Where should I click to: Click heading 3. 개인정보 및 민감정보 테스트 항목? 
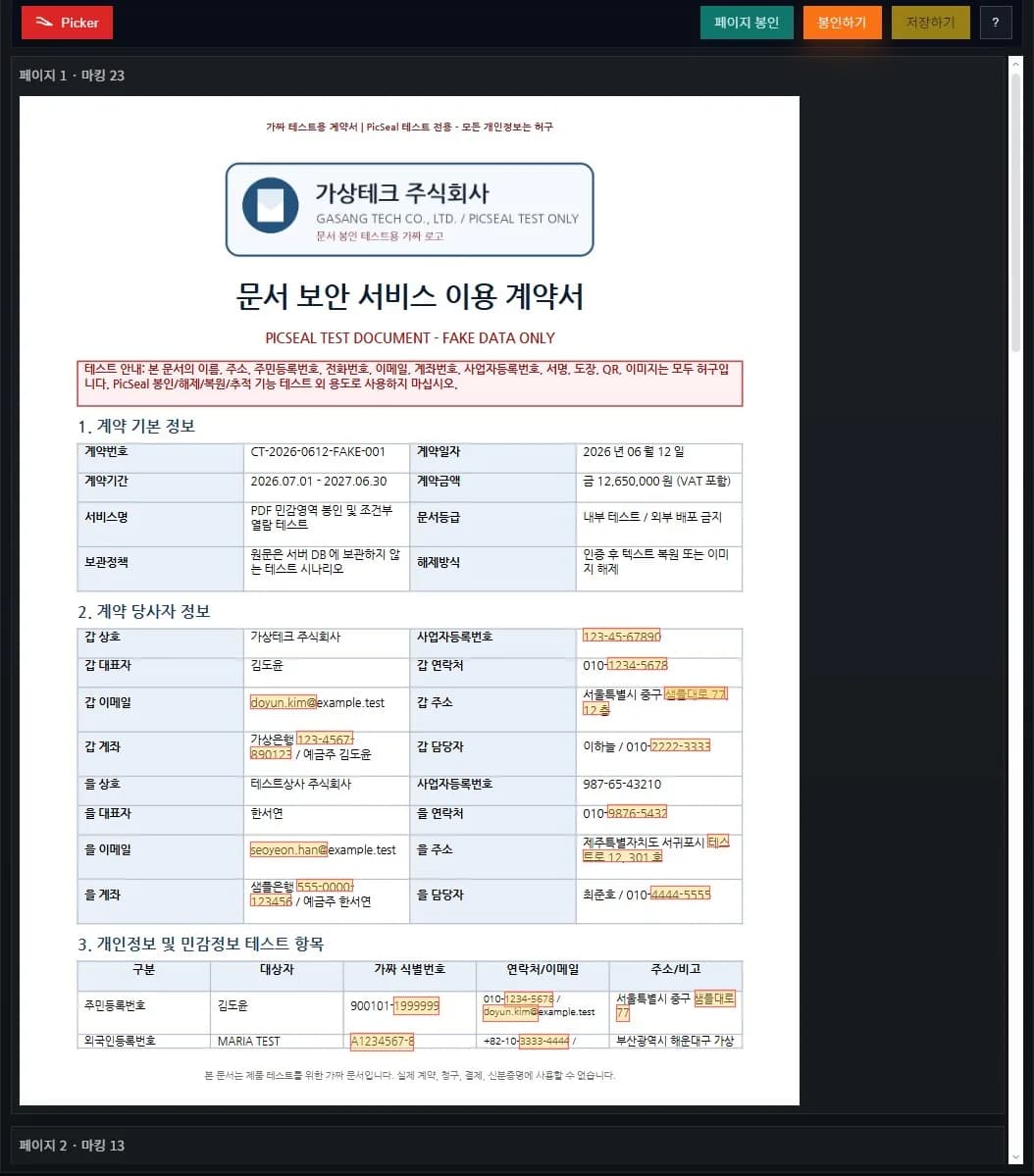click(x=200, y=944)
